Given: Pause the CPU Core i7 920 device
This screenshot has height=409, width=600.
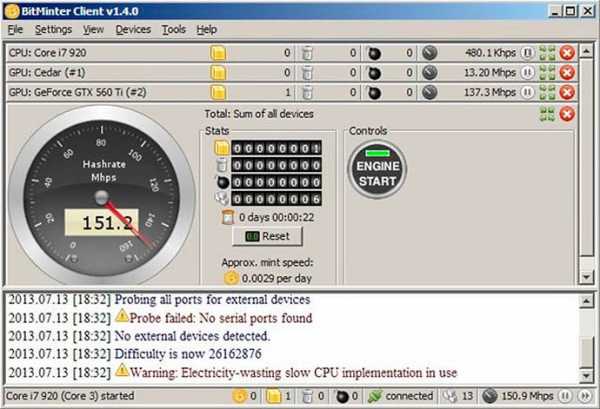Looking at the screenshot, I should 527,53.
